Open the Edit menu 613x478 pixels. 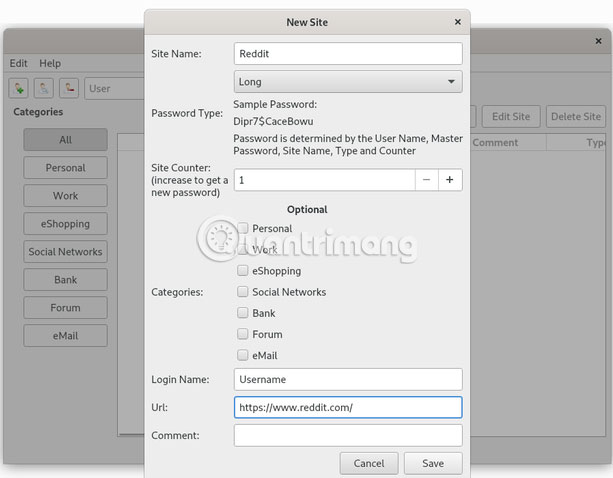[19, 63]
